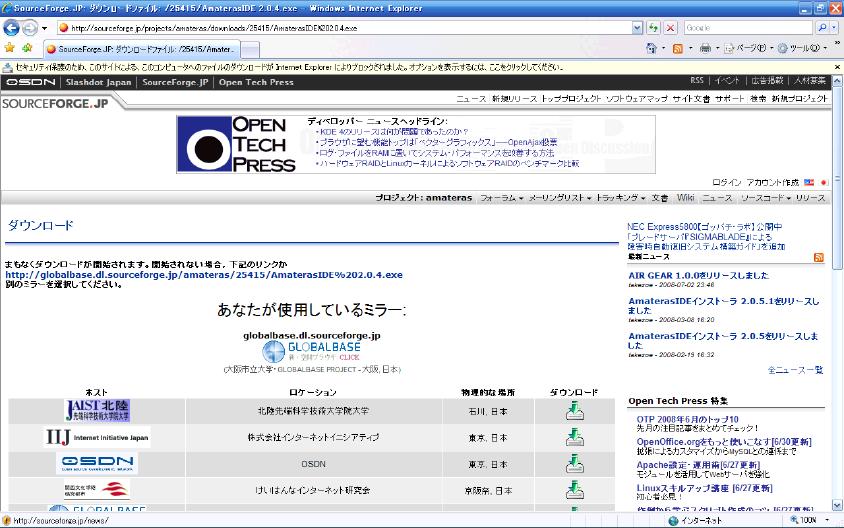This screenshot has width=844, height=528.
Task: Open the recent pages dropdown arrow
Action: [45, 28]
